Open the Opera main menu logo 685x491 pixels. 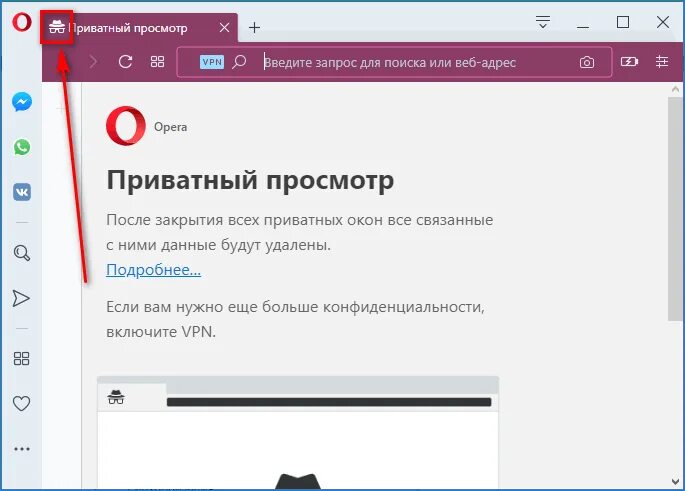[22, 22]
